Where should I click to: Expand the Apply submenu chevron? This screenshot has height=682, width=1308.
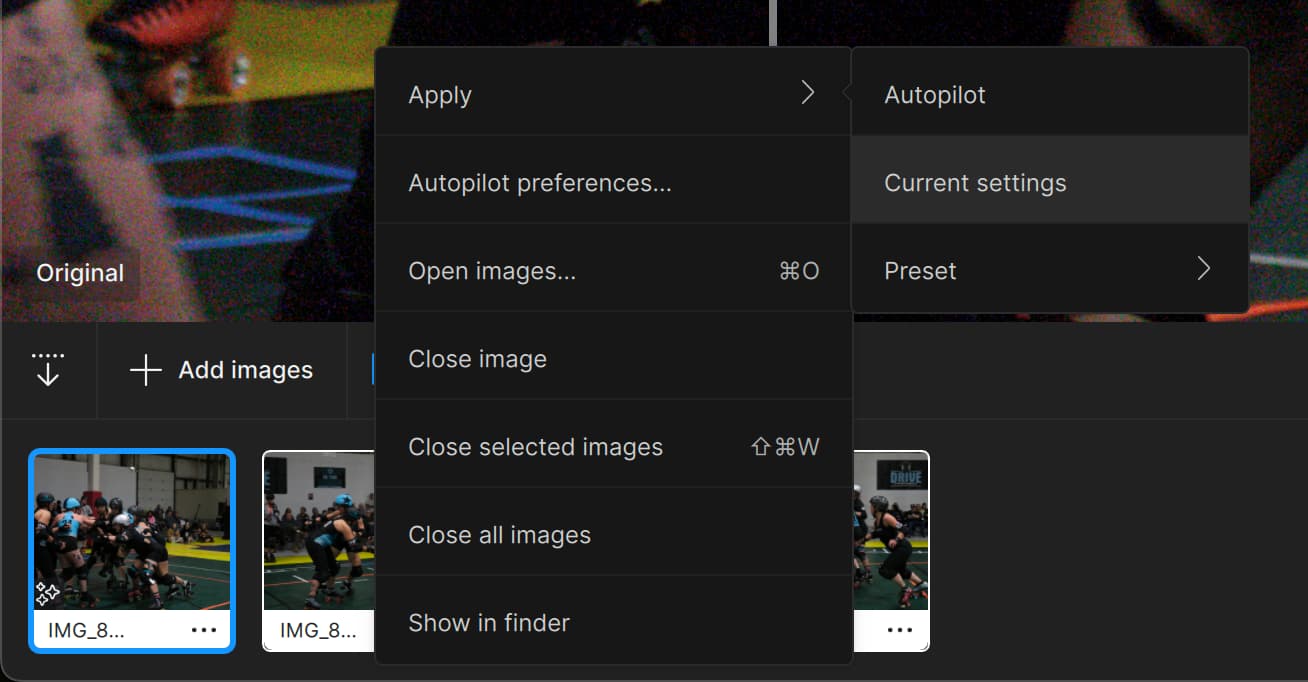[x=808, y=92]
